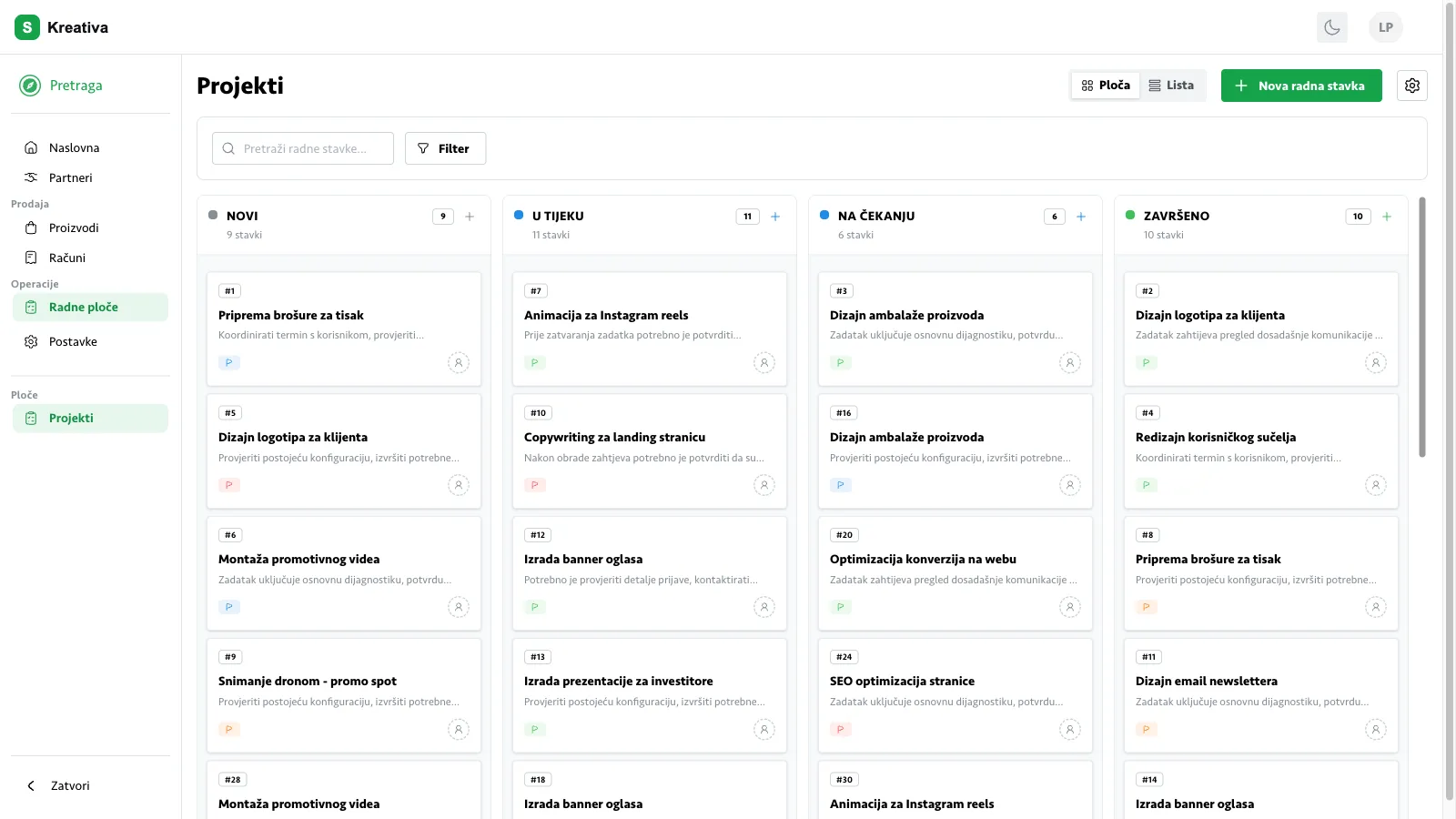The height and width of the screenshot is (819, 1456).
Task: Focus the Pretraži radne stavke search field
Action: click(303, 148)
